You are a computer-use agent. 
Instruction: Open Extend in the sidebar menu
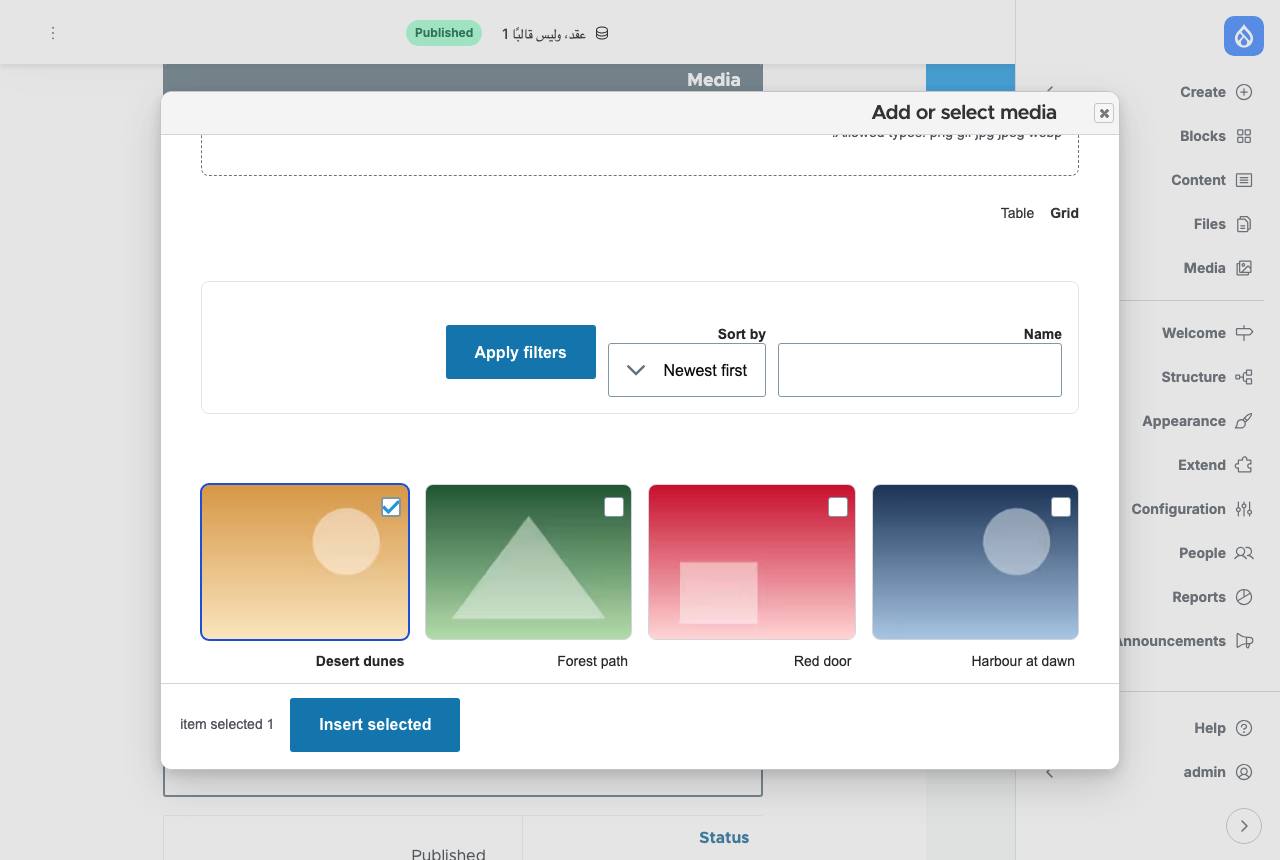[1202, 465]
